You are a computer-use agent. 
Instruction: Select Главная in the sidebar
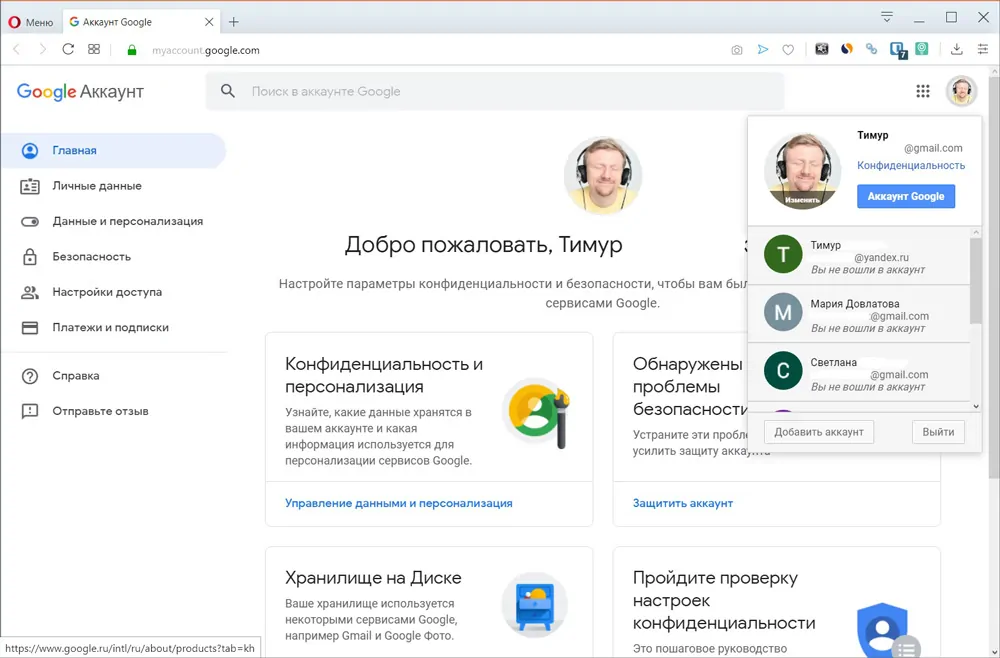pyautogui.click(x=114, y=150)
